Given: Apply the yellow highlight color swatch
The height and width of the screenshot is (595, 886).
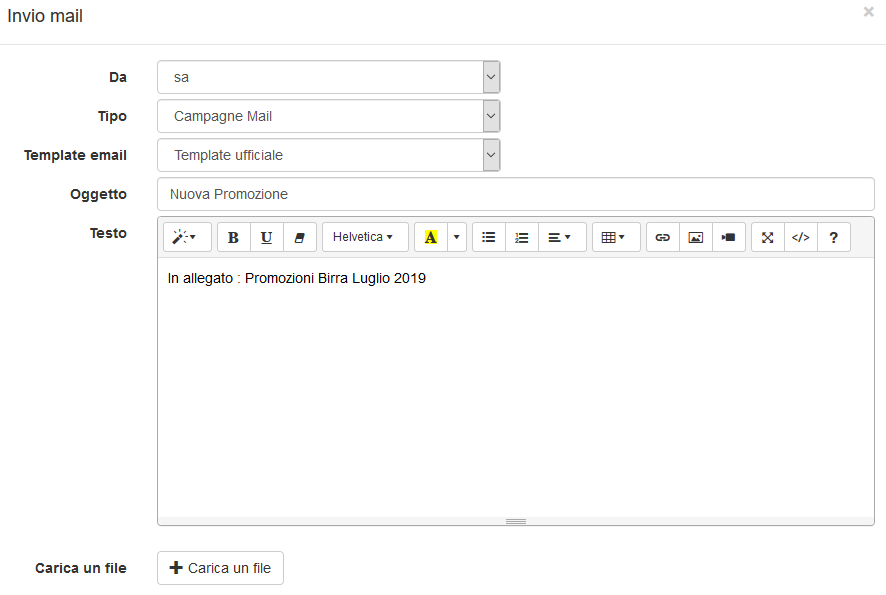Looking at the screenshot, I should click(431, 237).
